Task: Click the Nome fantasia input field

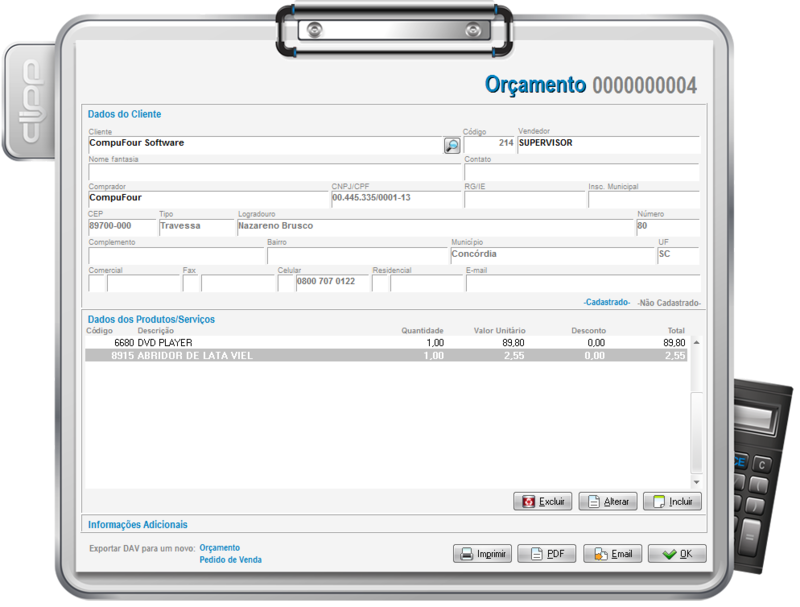Action: click(x=274, y=172)
